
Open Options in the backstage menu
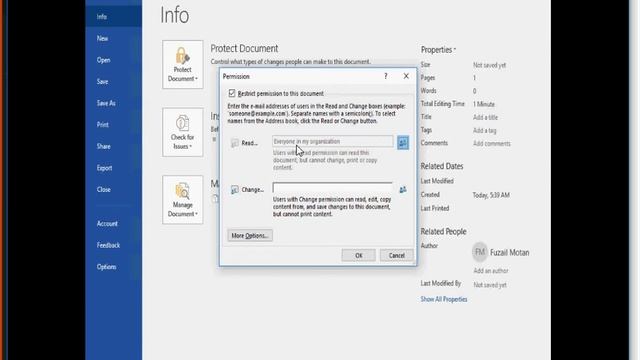[x=114, y=267]
